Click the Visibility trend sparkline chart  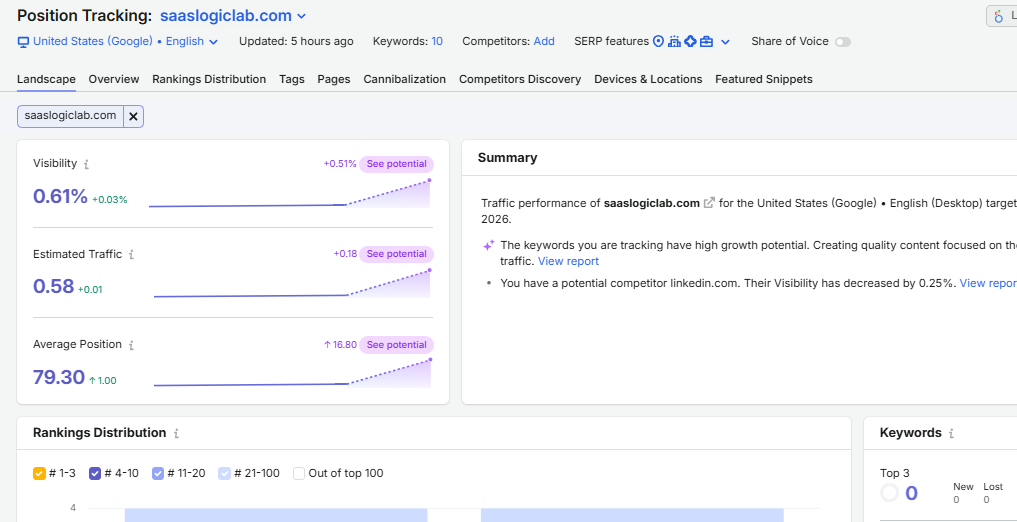click(290, 194)
